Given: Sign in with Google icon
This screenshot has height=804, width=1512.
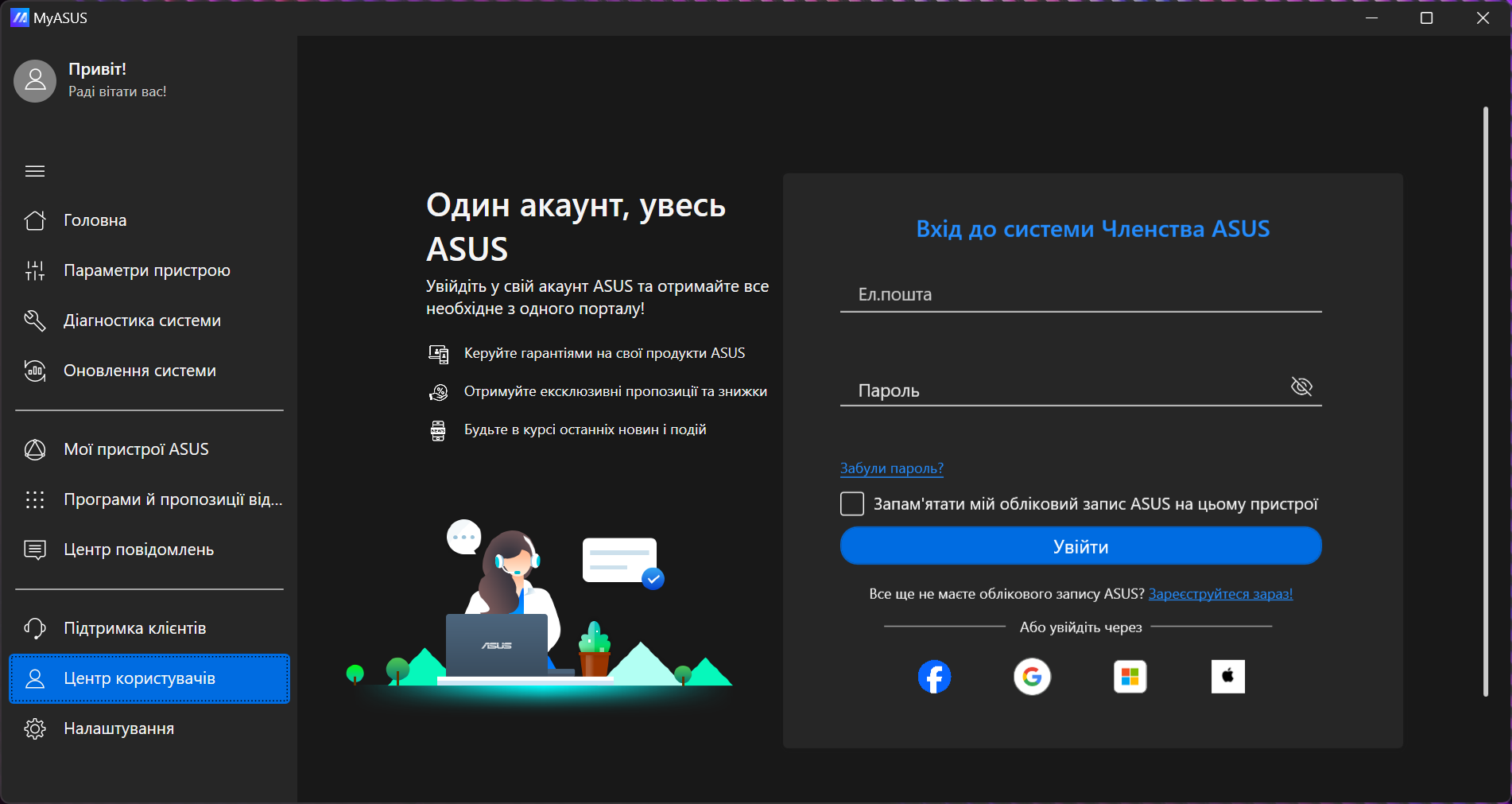Looking at the screenshot, I should 1032,677.
